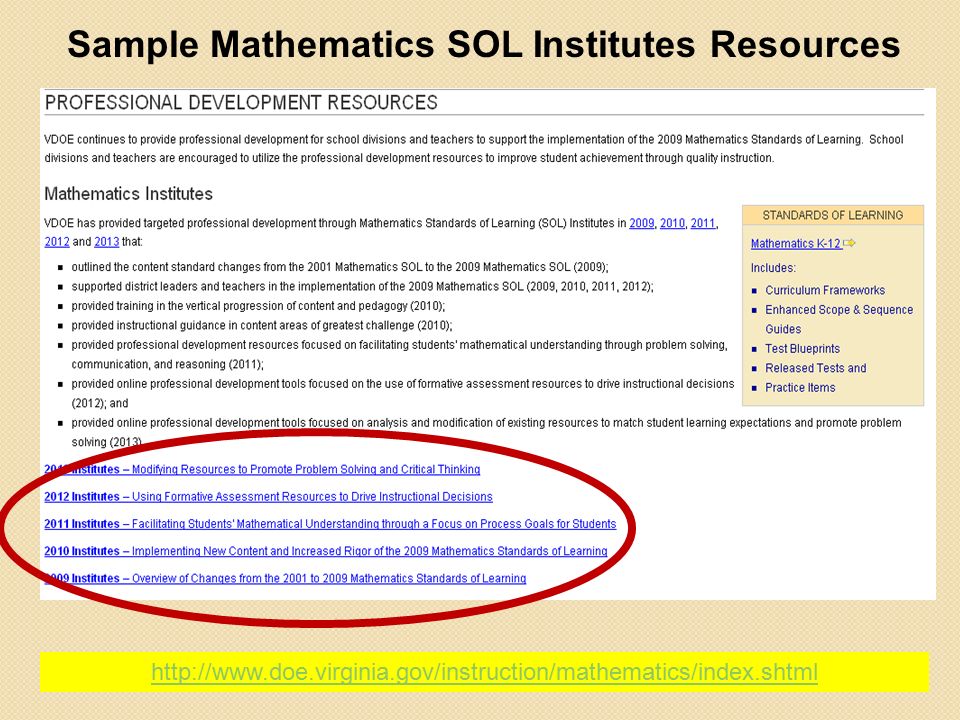Open 2010 Institutes New Content and Rigor link
Screen dimensions: 960x720
[x=326, y=551]
